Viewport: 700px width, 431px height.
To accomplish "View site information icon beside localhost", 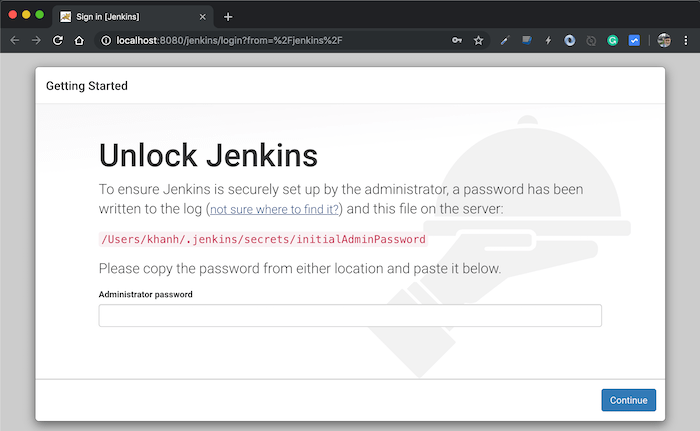I will (x=106, y=41).
